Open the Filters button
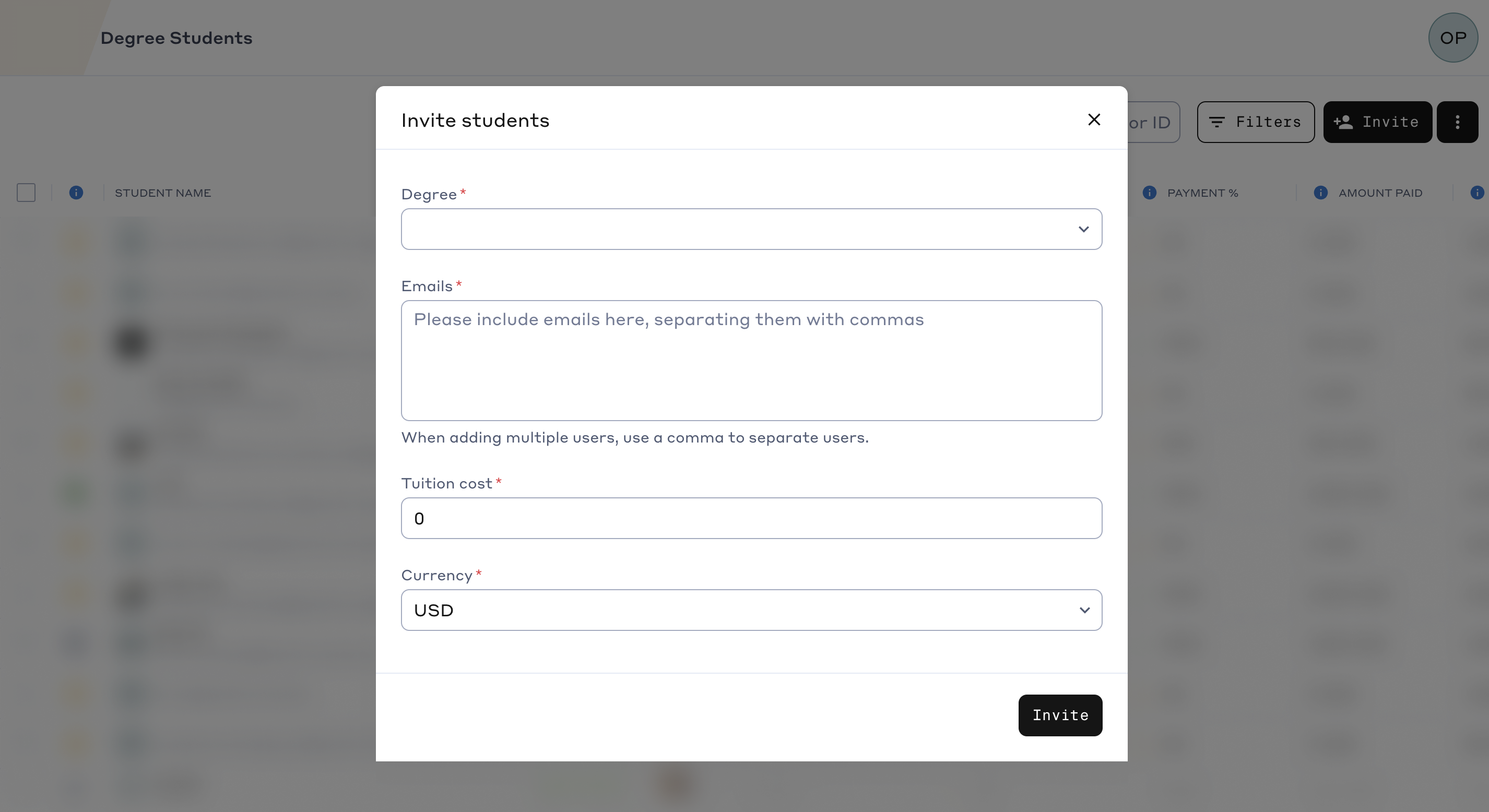Image resolution: width=1489 pixels, height=812 pixels. tap(1256, 122)
